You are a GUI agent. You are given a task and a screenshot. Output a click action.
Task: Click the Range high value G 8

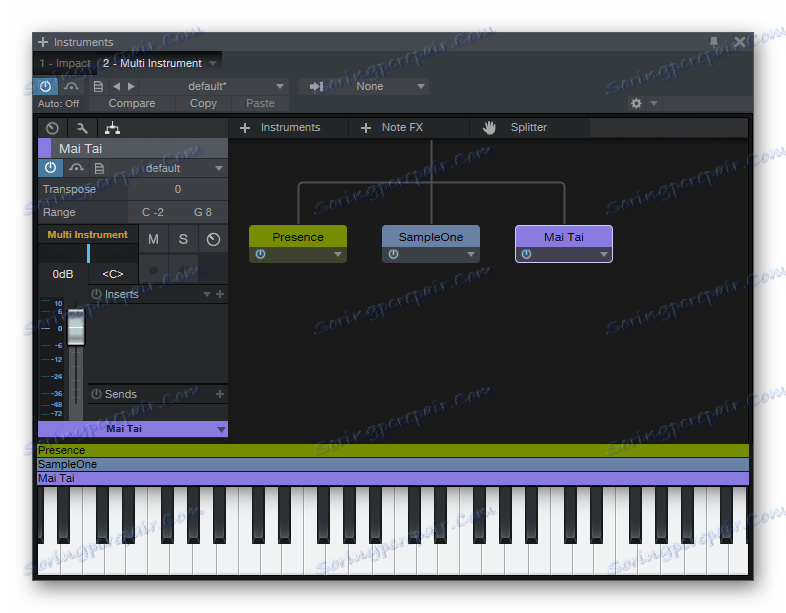coord(203,212)
